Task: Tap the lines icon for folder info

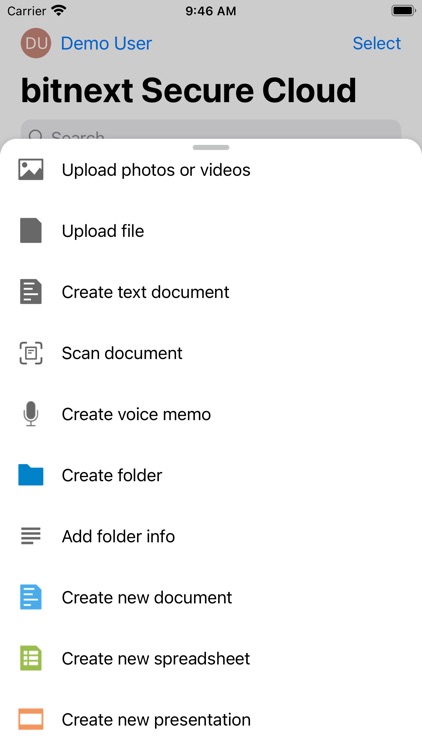Action: (x=31, y=536)
